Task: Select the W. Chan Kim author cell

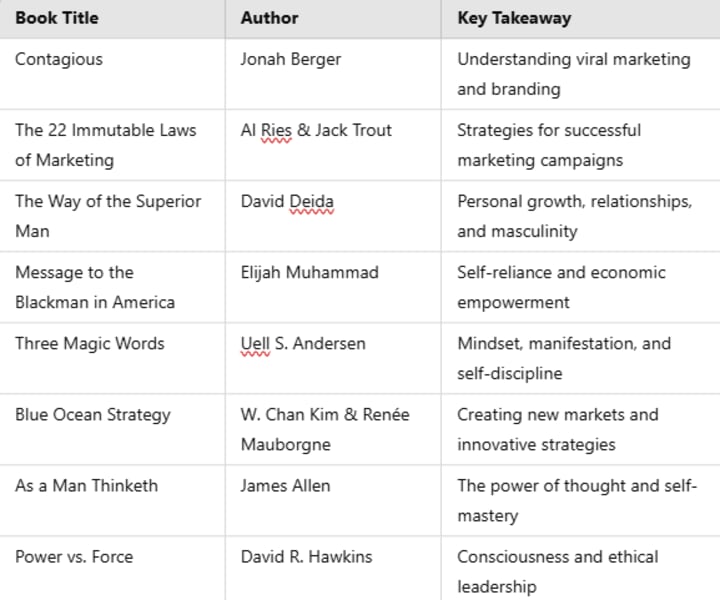Action: pos(333,430)
